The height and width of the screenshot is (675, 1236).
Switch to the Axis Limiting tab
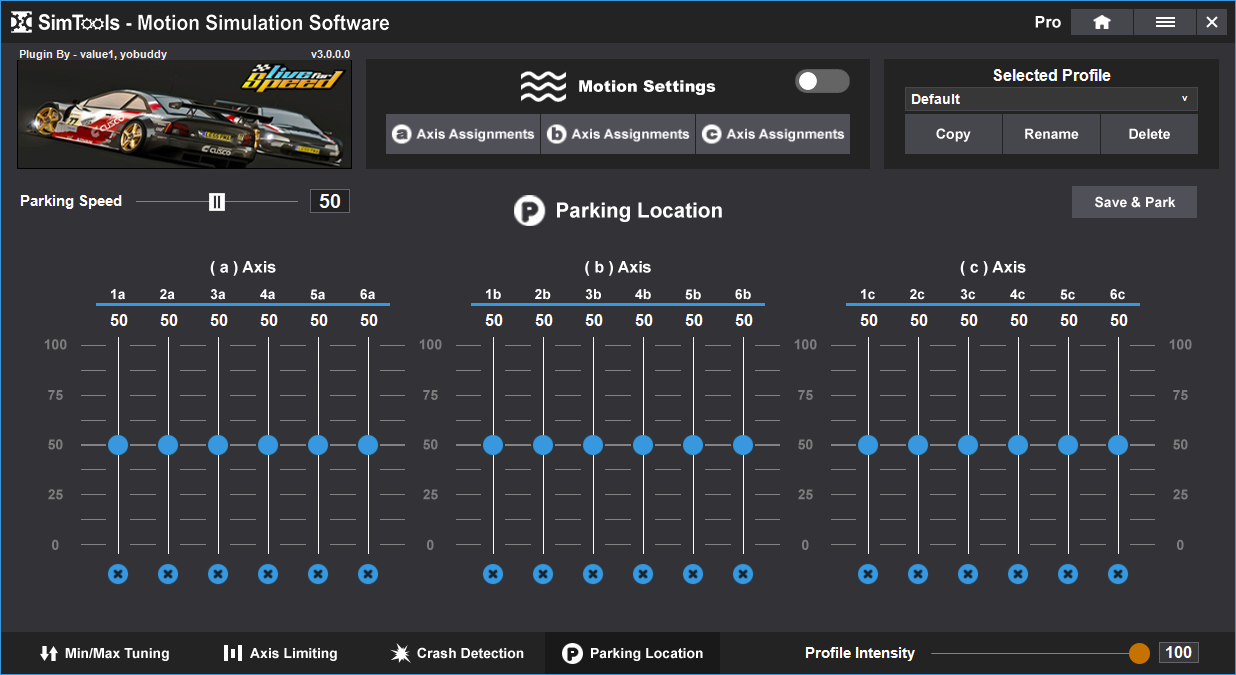point(280,653)
